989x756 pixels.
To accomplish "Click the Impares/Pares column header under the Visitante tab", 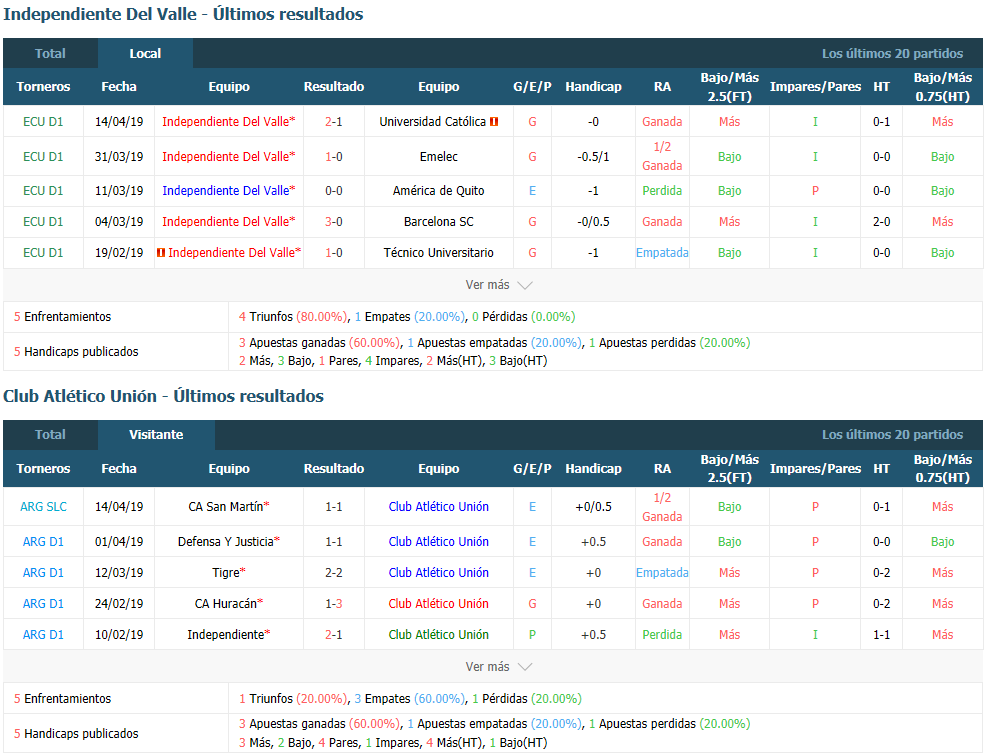I will pos(815,468).
